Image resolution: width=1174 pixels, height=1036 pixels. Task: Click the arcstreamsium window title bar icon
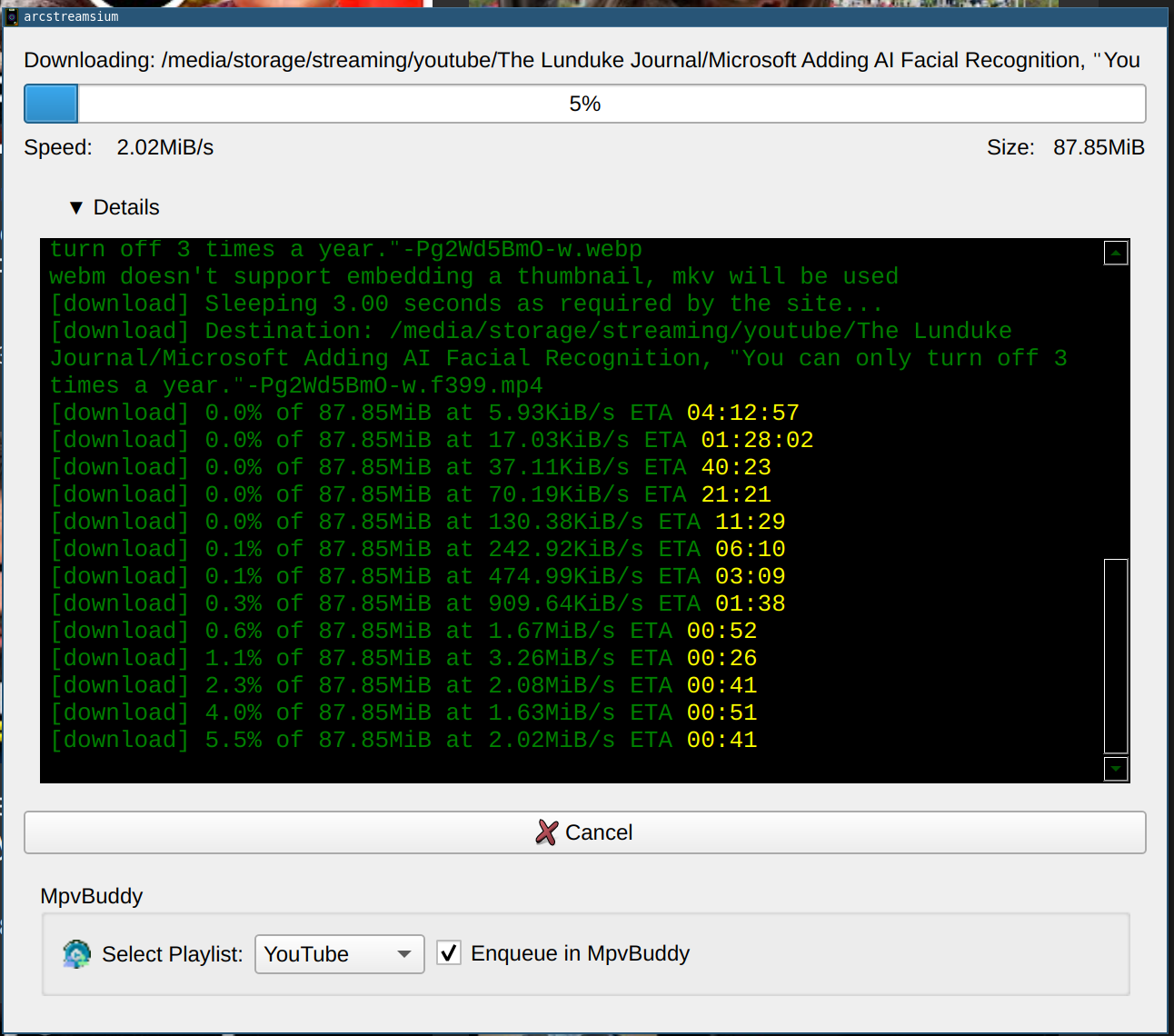pos(12,17)
